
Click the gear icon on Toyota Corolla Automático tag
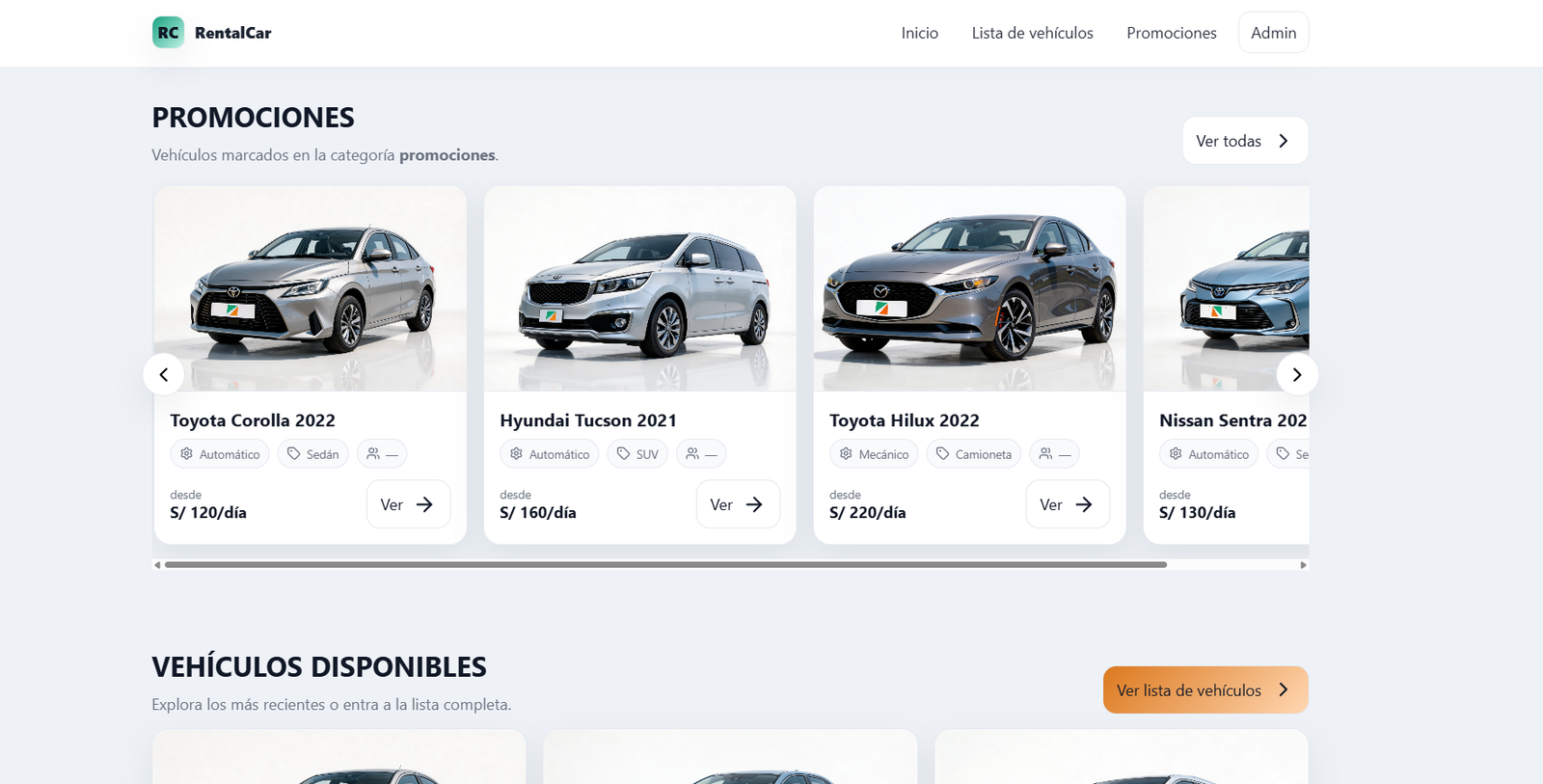click(187, 453)
